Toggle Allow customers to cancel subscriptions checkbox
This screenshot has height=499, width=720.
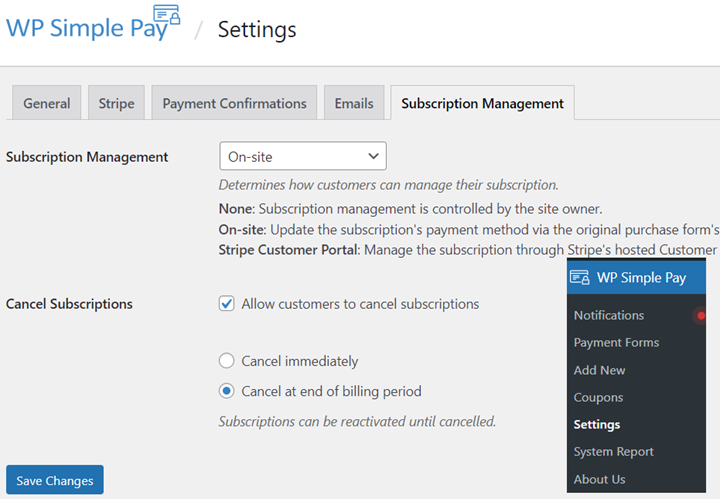(x=226, y=303)
